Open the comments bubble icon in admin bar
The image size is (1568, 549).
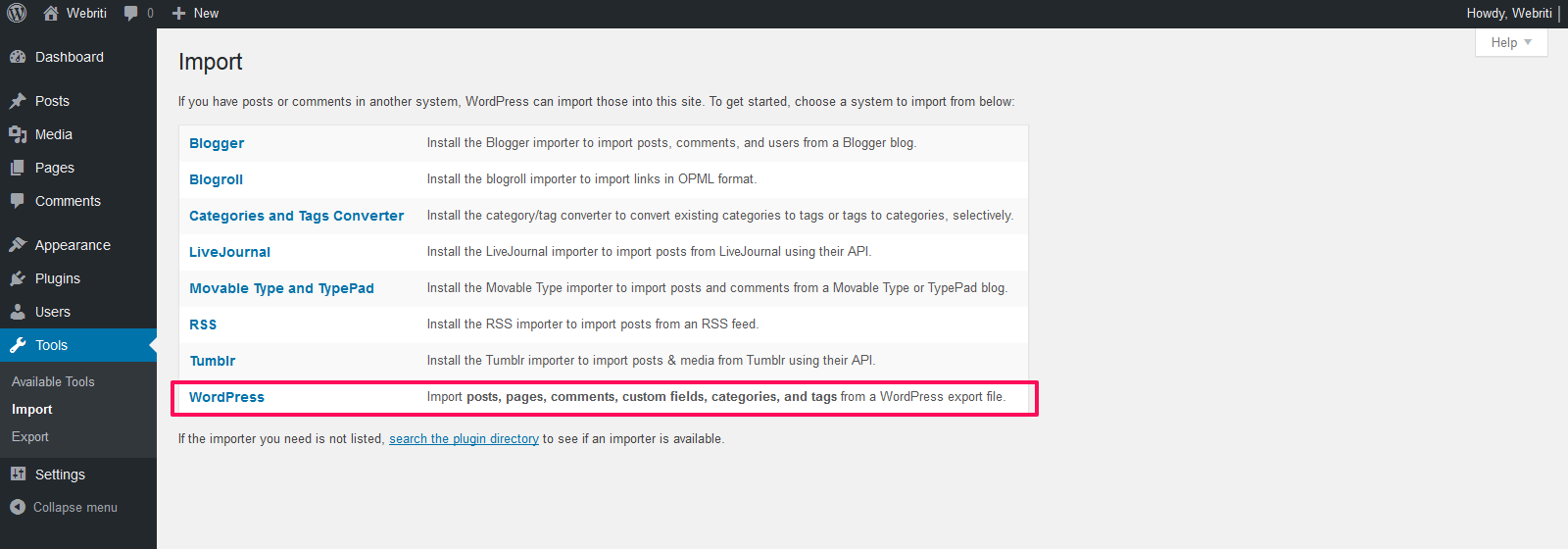tap(131, 14)
